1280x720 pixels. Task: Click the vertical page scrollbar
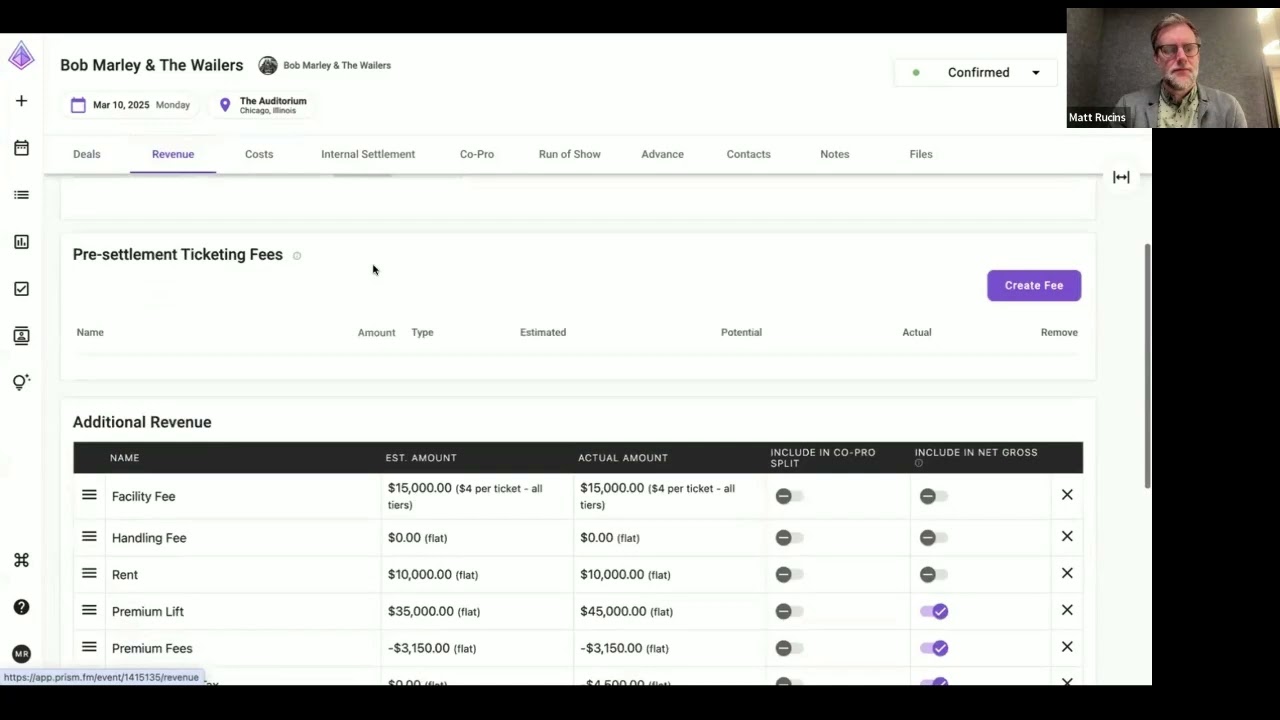pos(1147,365)
